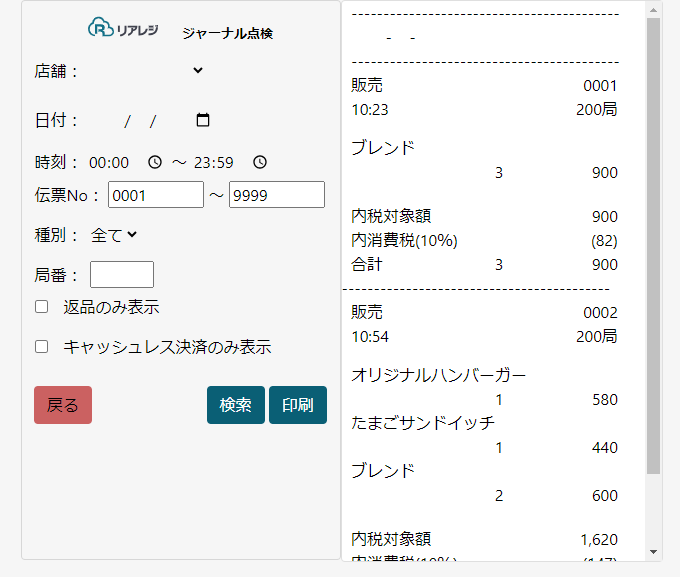Enable 返品のみ表示 checkbox
This screenshot has width=680, height=577.
point(42,307)
